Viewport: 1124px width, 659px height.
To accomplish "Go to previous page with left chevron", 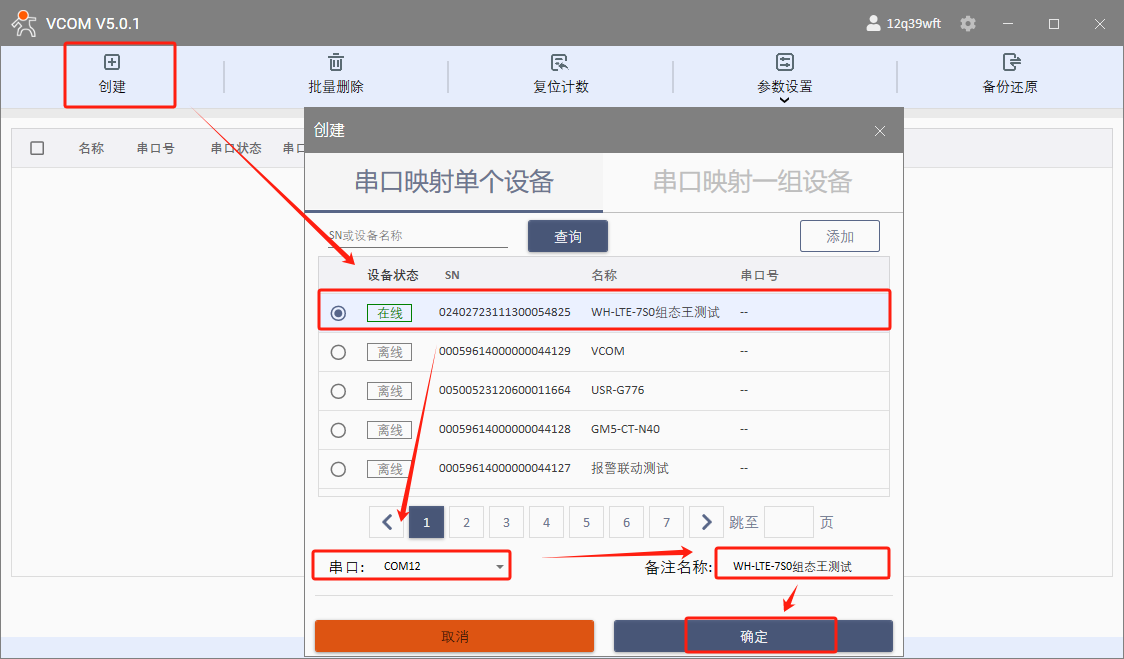I will point(386,522).
